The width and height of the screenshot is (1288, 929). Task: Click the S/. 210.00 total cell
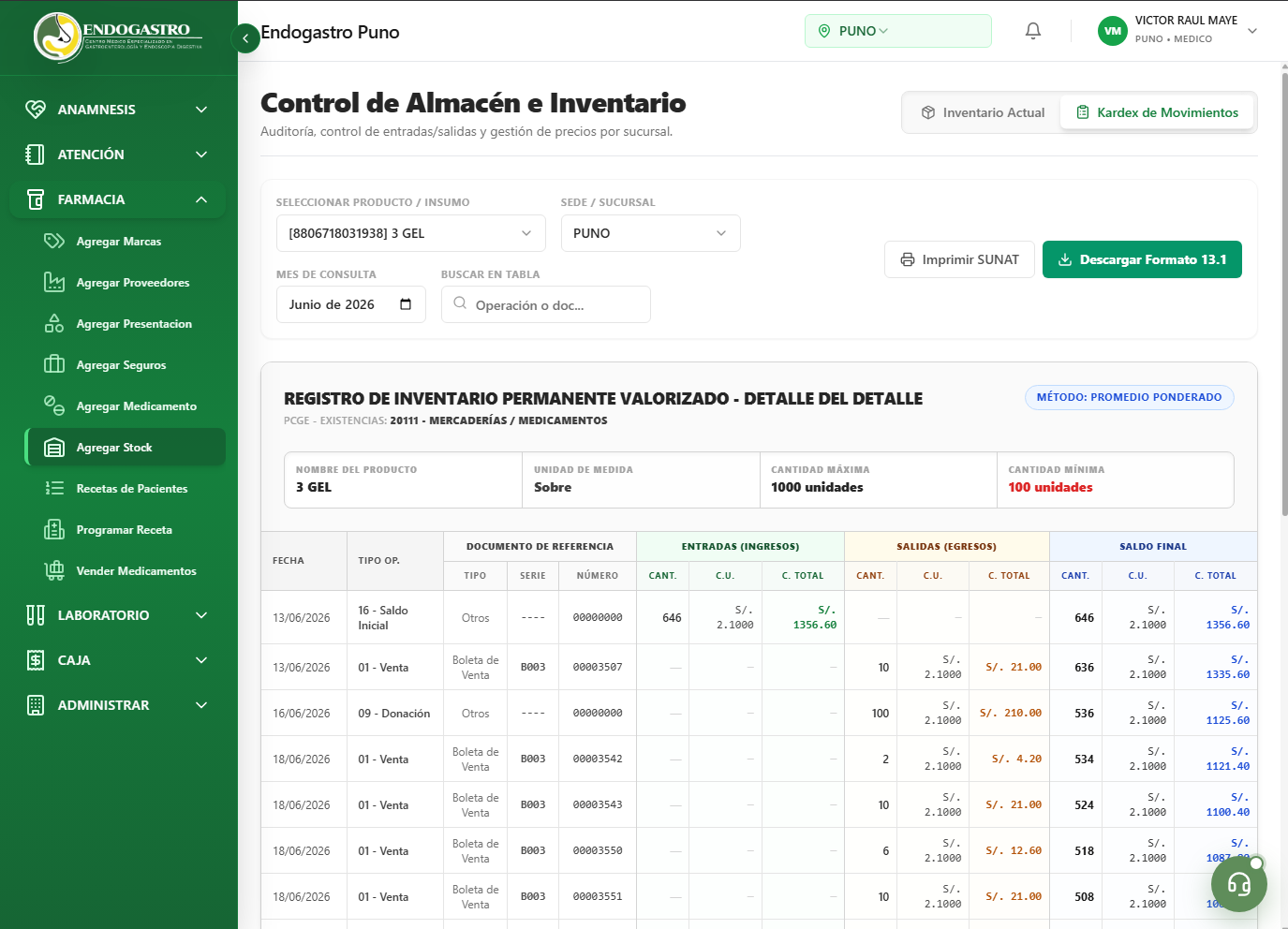1010,713
